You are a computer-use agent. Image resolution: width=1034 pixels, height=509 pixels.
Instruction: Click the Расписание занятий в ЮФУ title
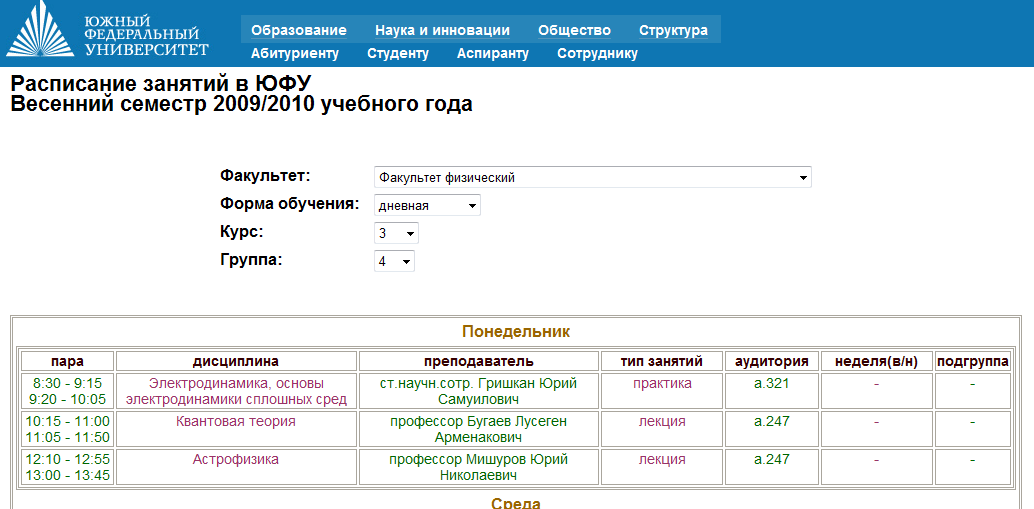[161, 84]
